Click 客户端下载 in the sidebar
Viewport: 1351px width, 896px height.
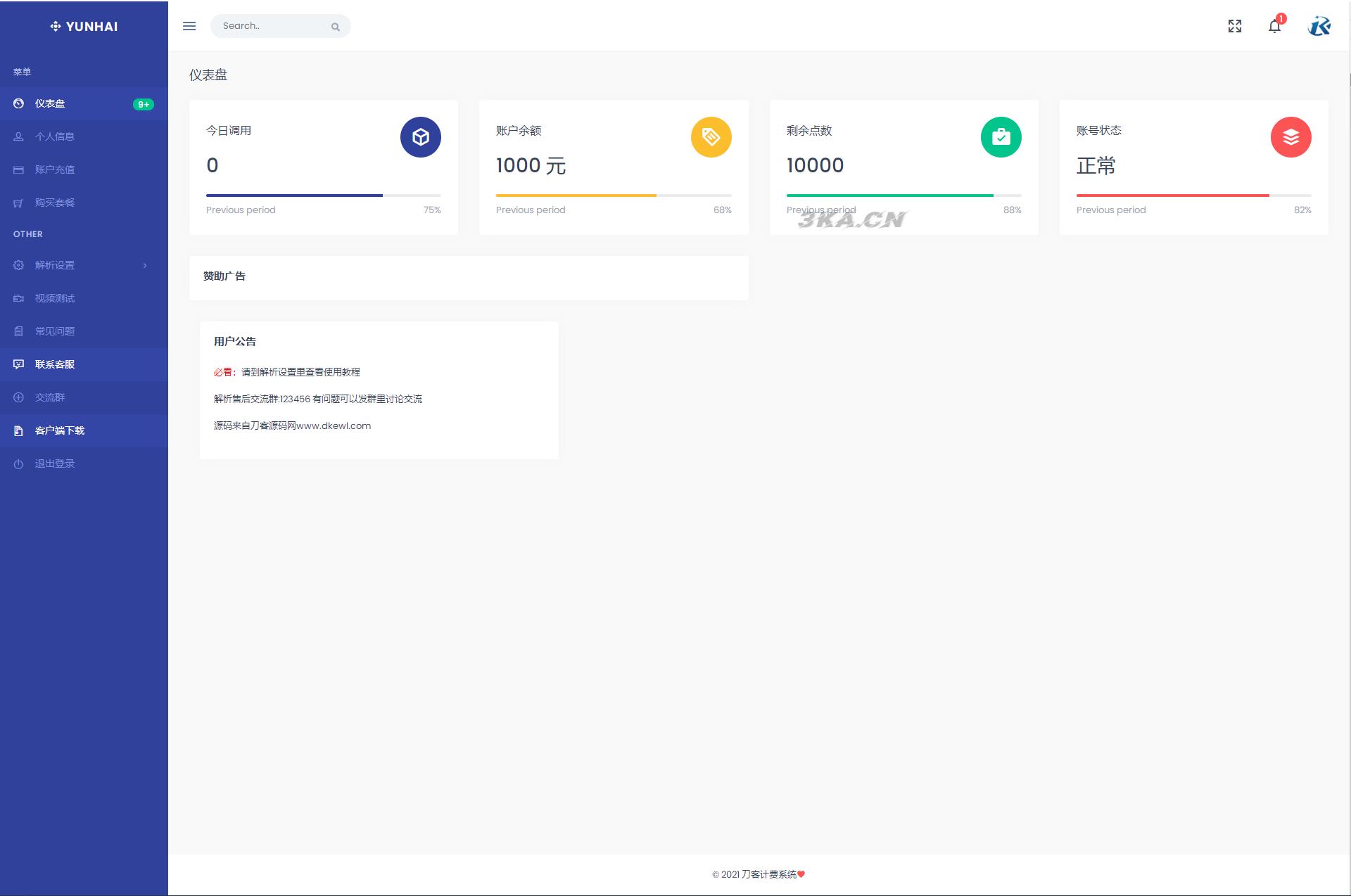(x=60, y=430)
